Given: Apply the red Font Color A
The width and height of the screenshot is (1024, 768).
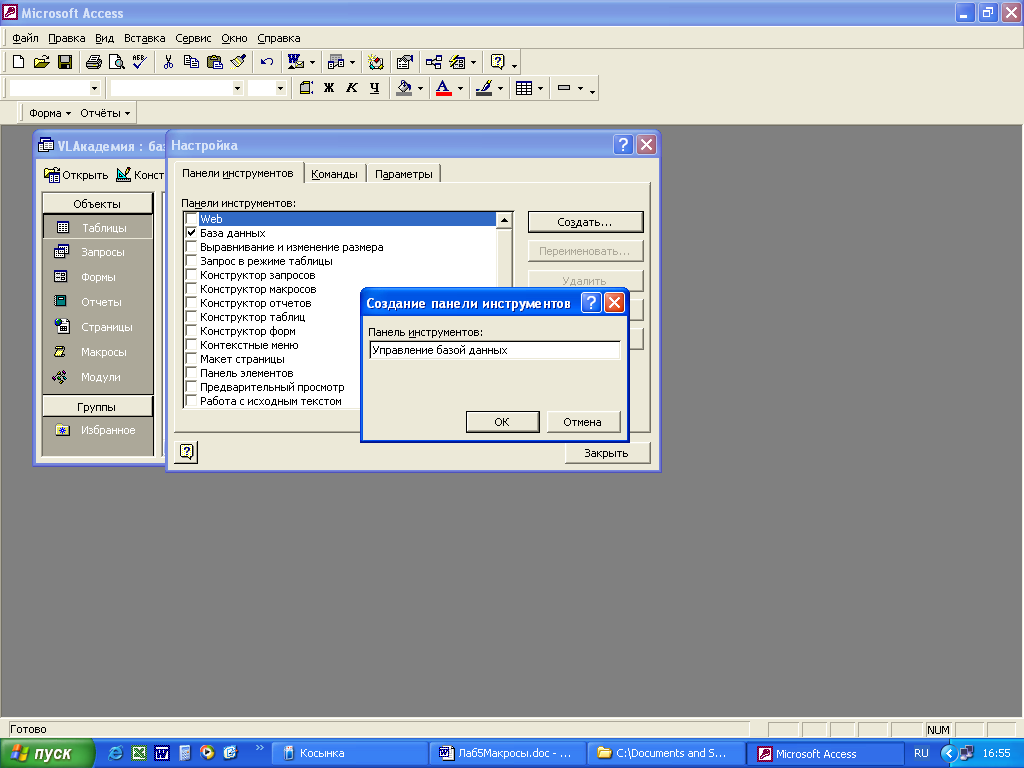Looking at the screenshot, I should (443, 88).
